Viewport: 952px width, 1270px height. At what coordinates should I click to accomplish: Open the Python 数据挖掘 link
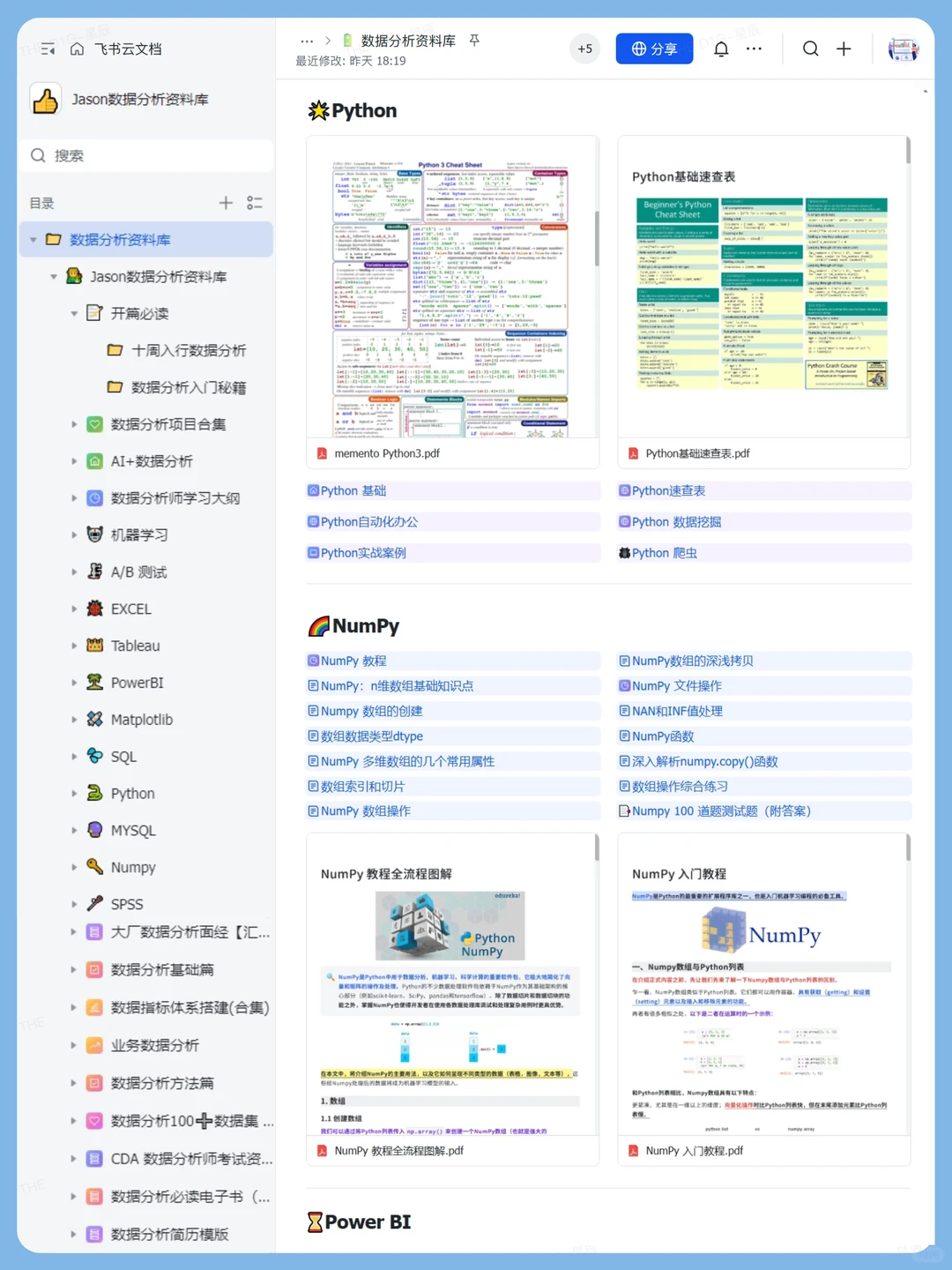click(x=676, y=522)
